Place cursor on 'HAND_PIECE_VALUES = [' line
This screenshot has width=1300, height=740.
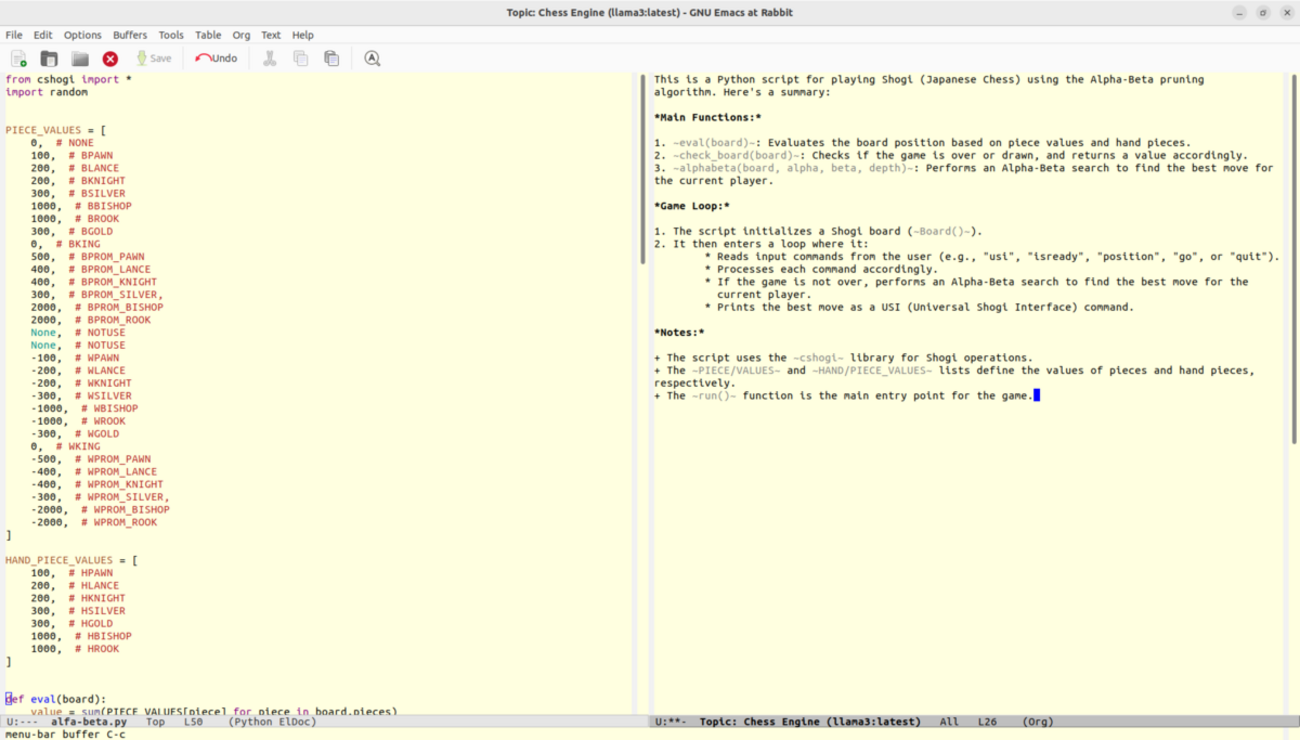click(72, 560)
